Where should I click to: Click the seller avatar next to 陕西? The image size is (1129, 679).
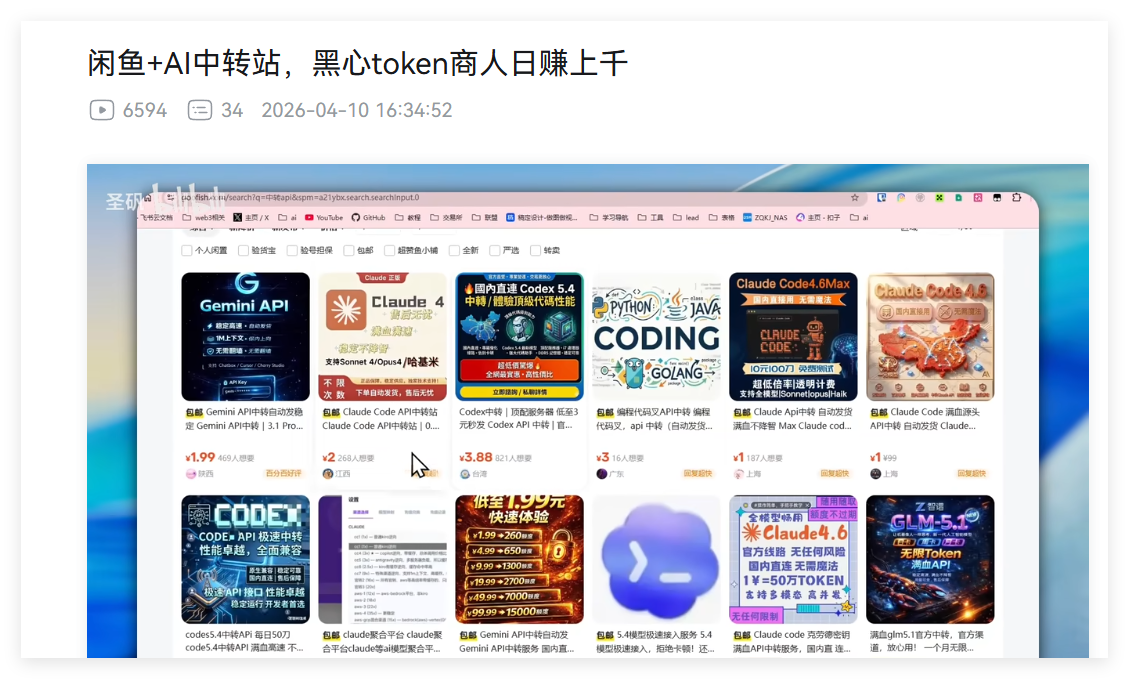tap(191, 474)
